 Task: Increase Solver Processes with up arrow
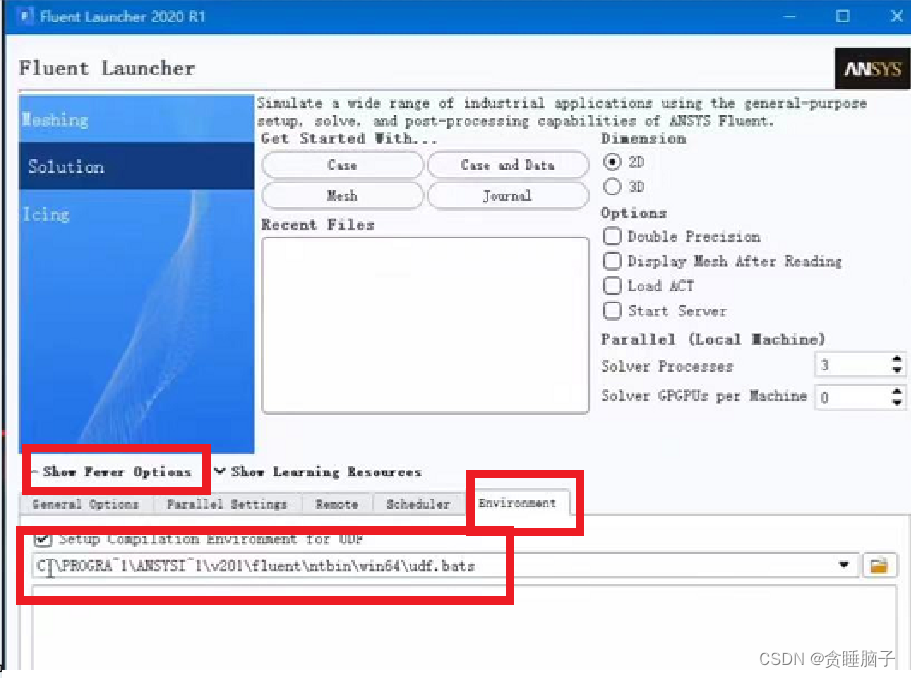point(897,360)
